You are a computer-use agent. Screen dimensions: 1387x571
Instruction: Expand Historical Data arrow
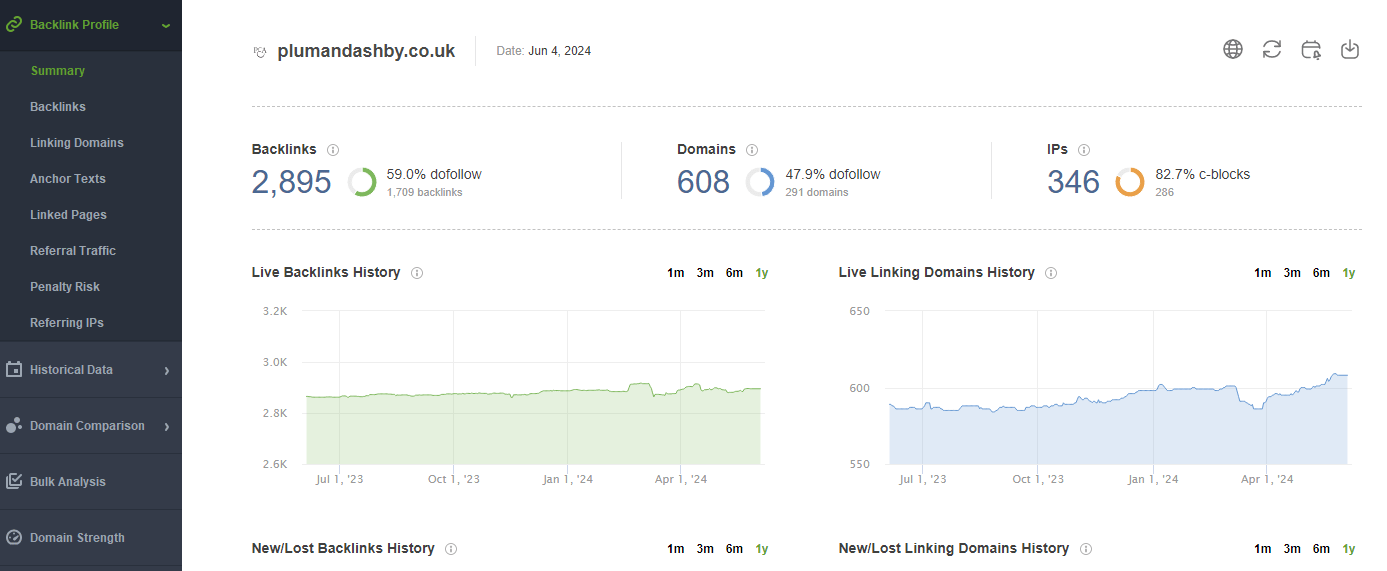tap(166, 371)
